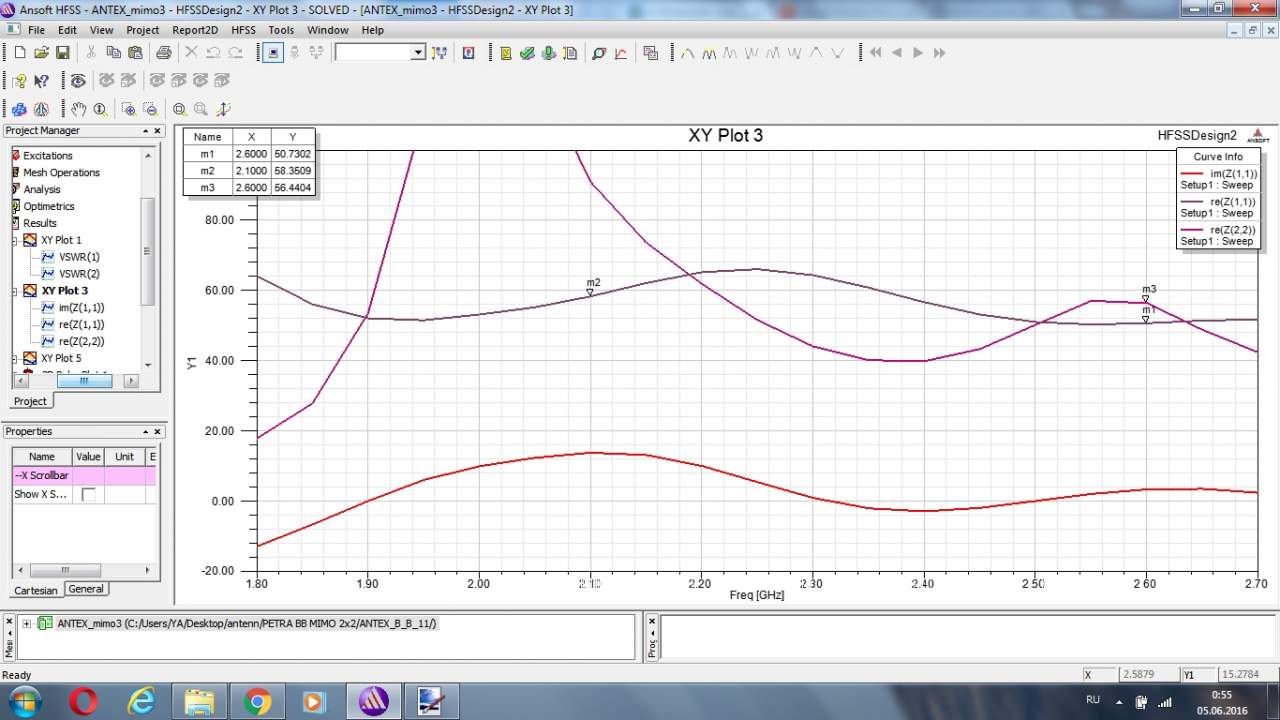This screenshot has width=1280, height=720.
Task: Click the Show/Hide eye icon in toolbar
Action: pos(78,81)
